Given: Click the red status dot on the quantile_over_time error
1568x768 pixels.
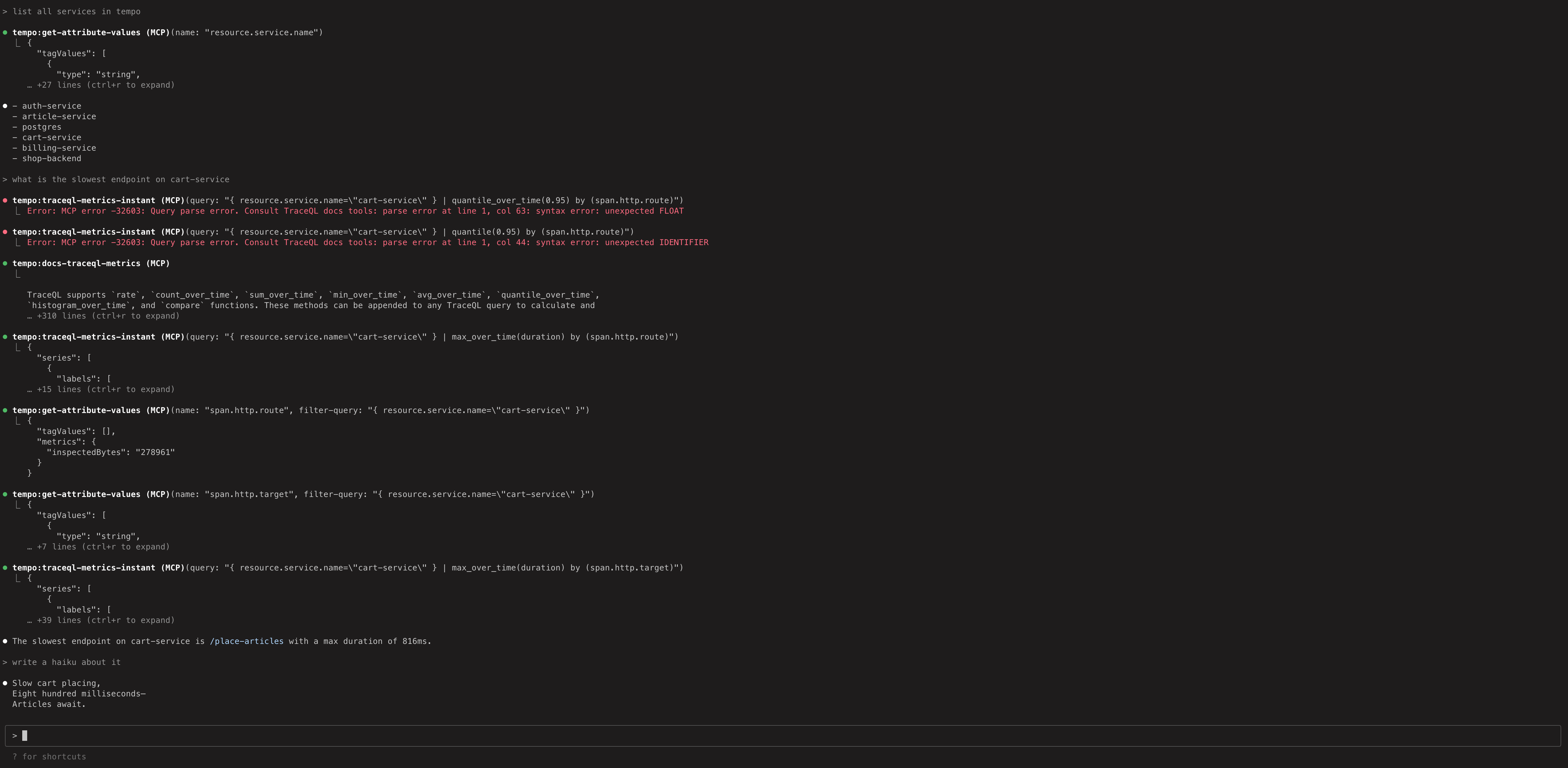Looking at the screenshot, I should pyautogui.click(x=6, y=200).
